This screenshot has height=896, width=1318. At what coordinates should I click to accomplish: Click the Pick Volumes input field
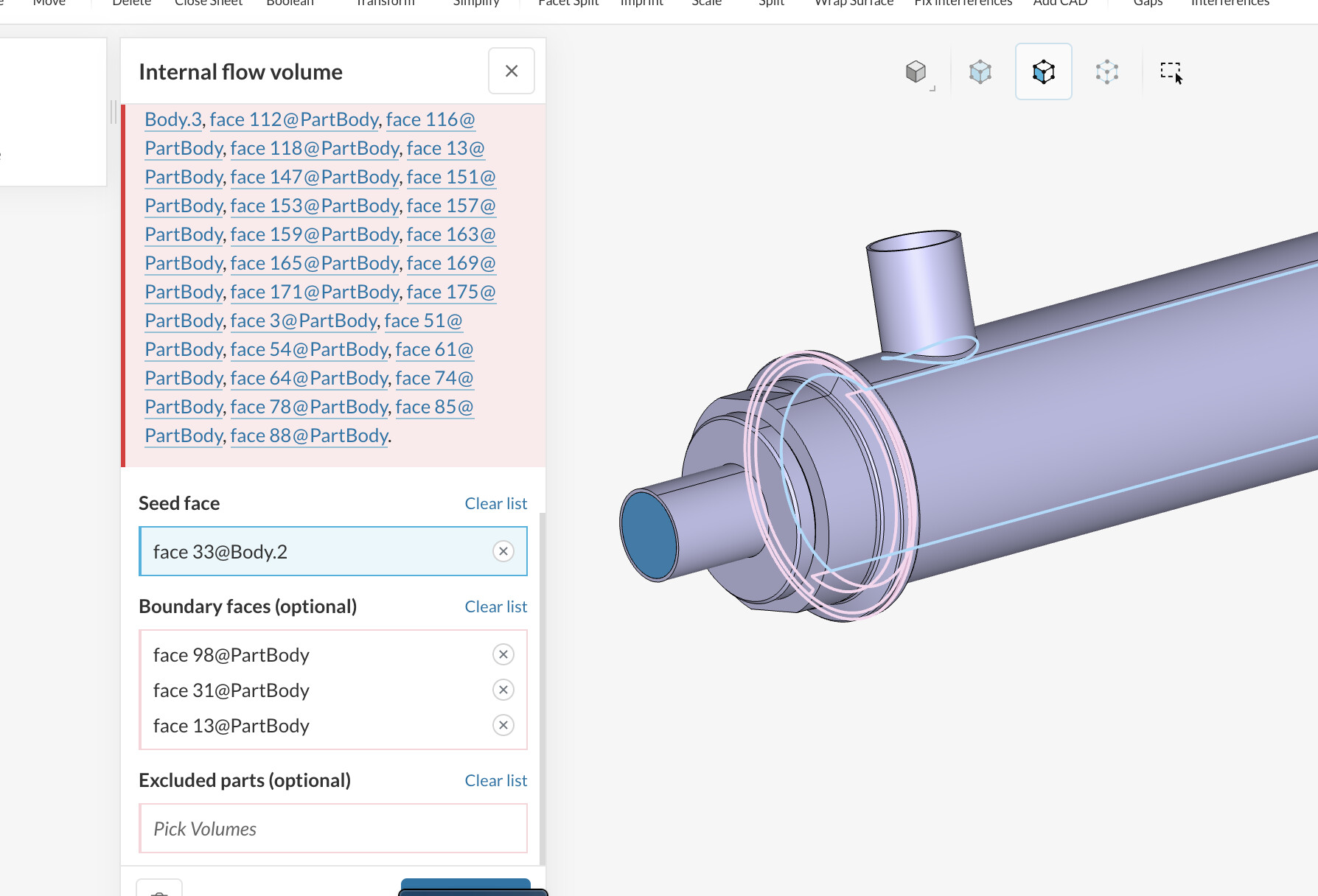coord(333,829)
